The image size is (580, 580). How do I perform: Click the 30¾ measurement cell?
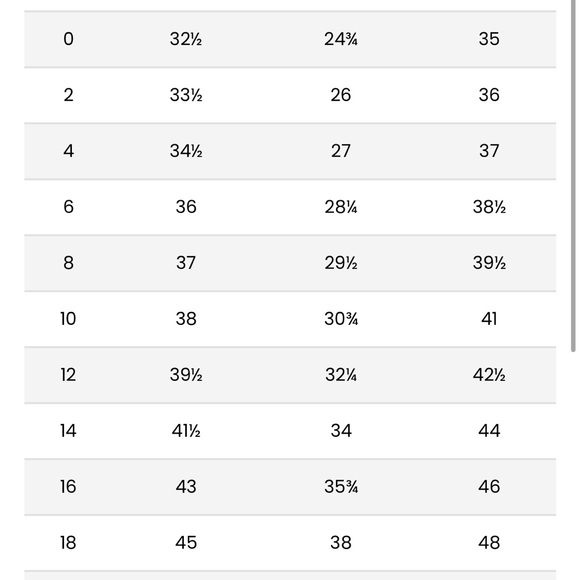click(341, 319)
